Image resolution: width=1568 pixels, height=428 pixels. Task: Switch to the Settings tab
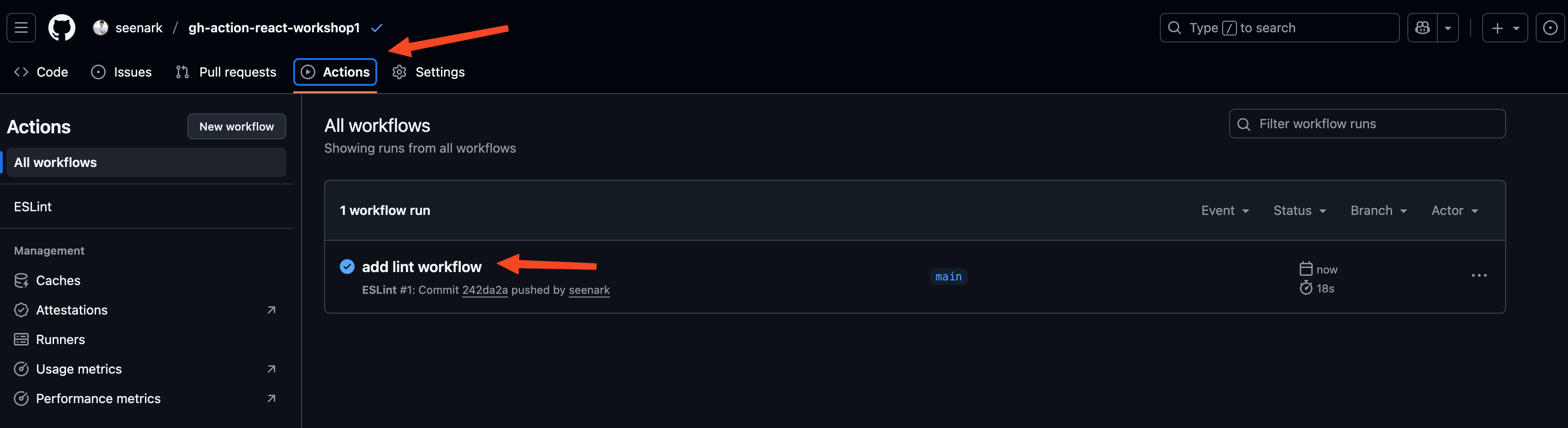click(428, 72)
